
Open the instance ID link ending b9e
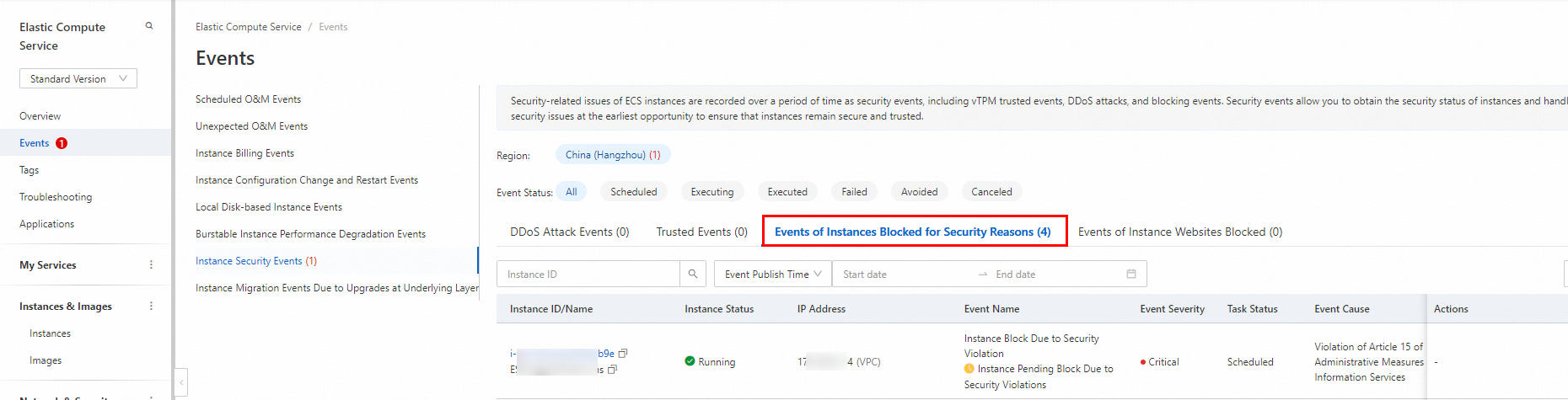(562, 354)
